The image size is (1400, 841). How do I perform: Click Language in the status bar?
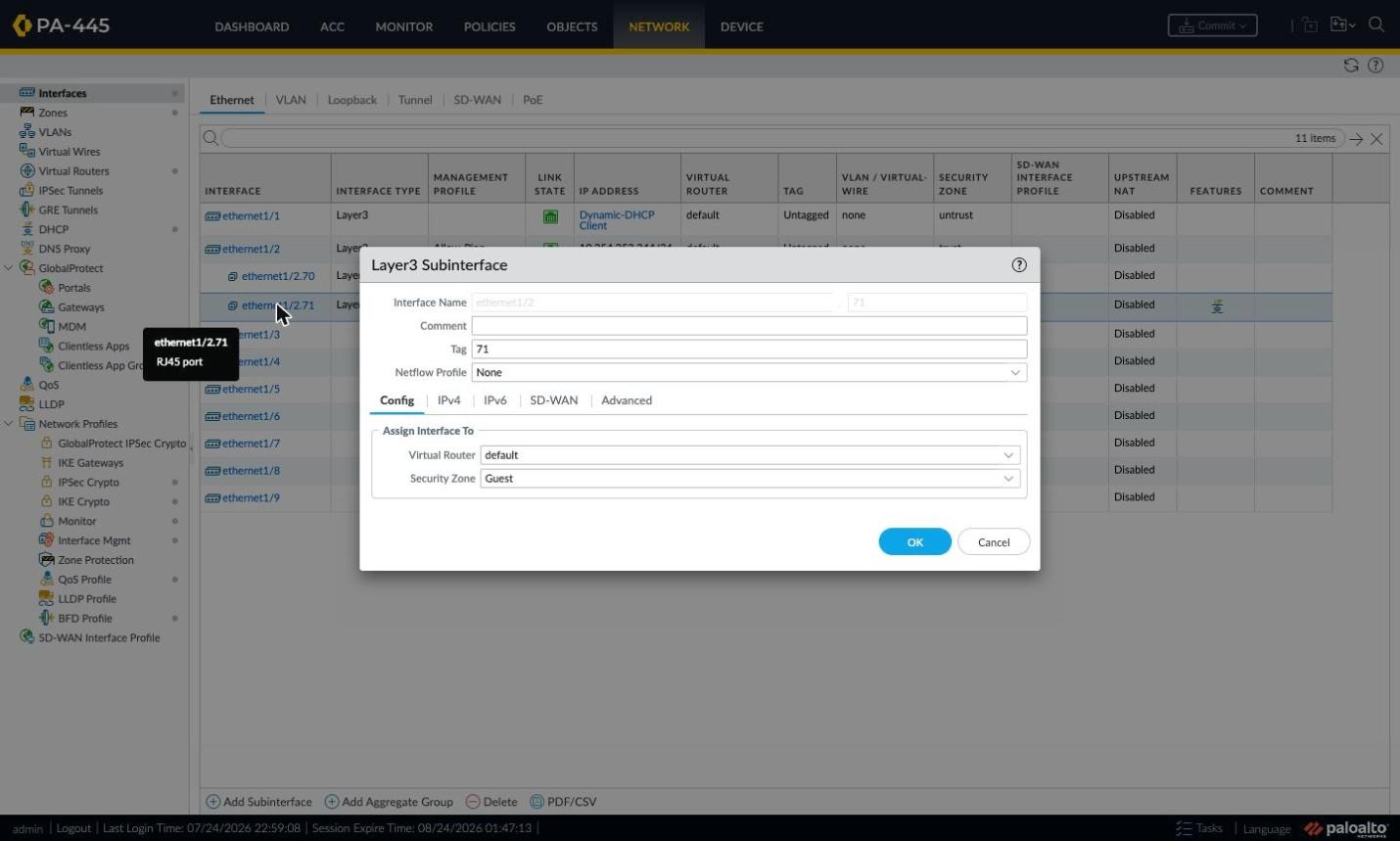coord(1267,829)
